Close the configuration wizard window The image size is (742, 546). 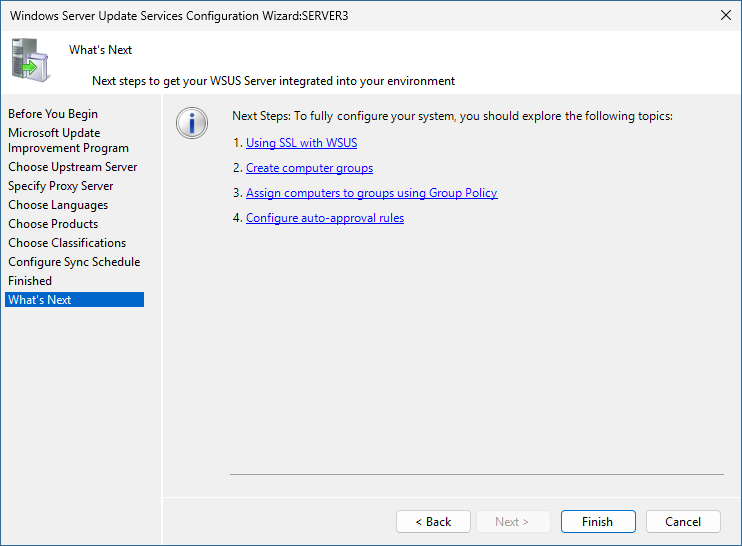click(x=725, y=15)
